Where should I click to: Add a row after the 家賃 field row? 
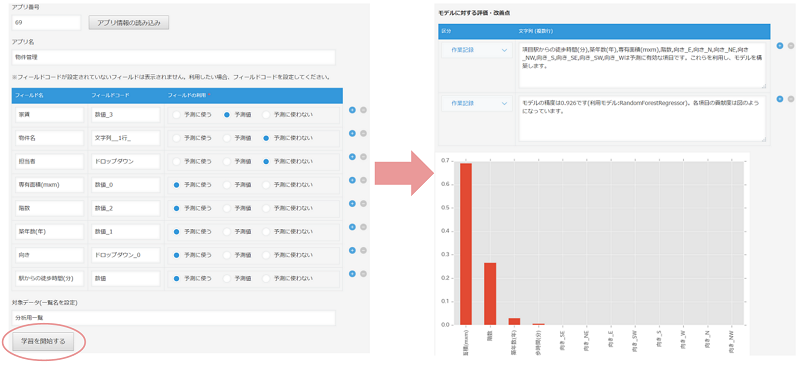[x=352, y=110]
